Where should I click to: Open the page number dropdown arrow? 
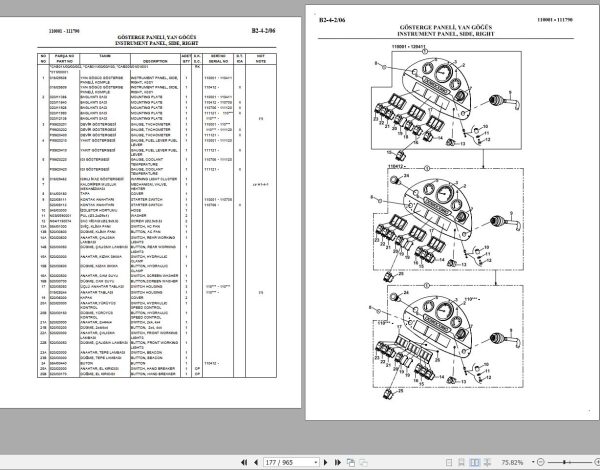316,462
